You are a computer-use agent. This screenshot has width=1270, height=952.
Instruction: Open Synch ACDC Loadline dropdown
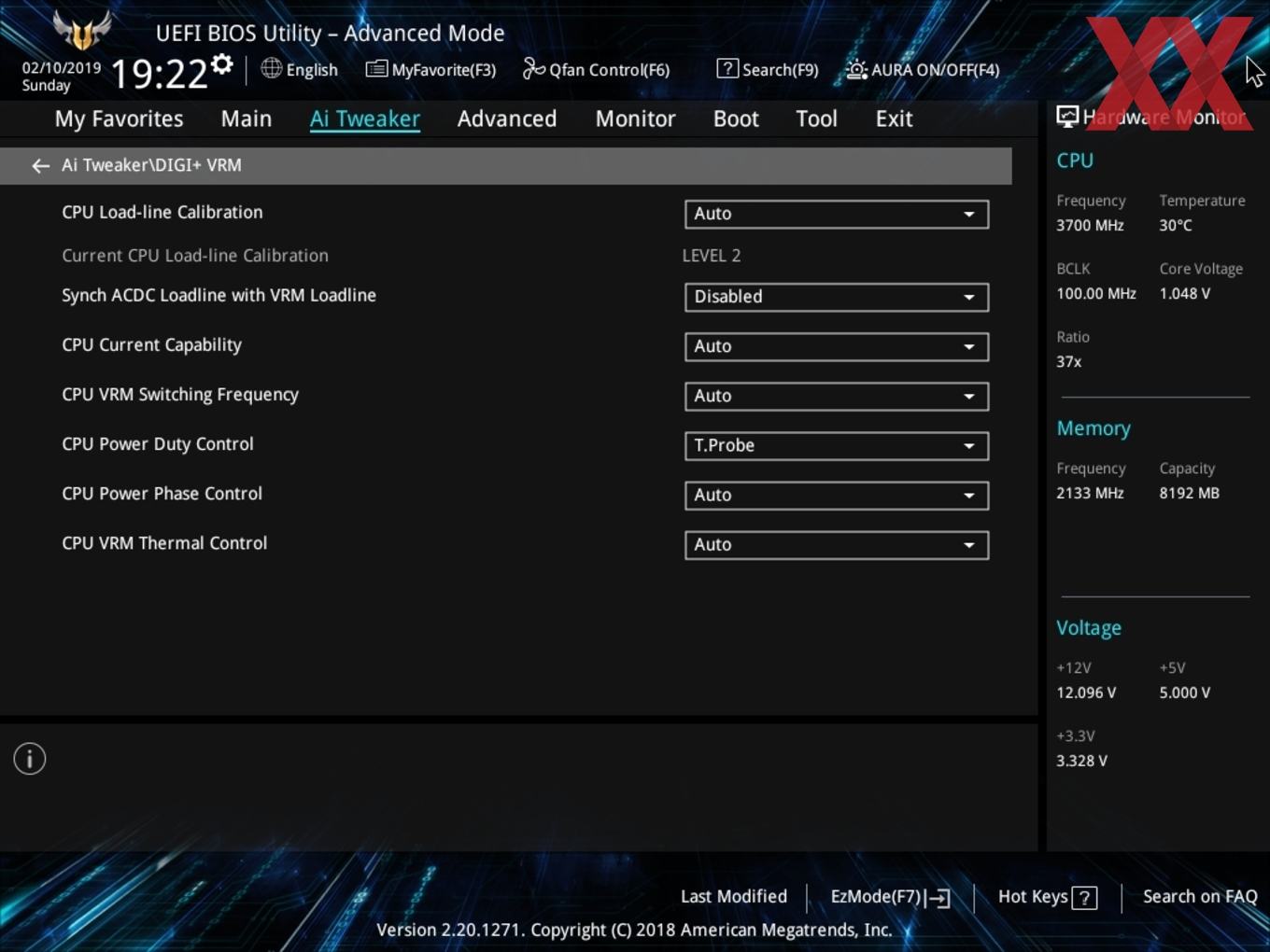click(837, 297)
